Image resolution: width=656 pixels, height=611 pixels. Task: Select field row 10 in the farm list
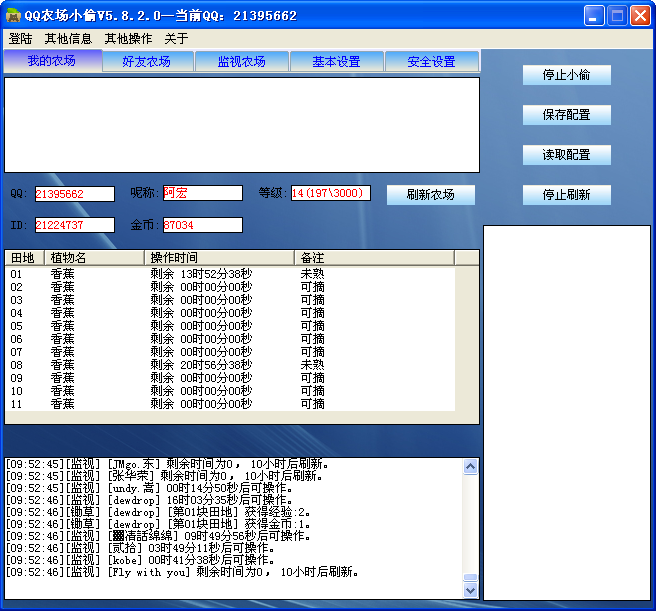(x=230, y=391)
